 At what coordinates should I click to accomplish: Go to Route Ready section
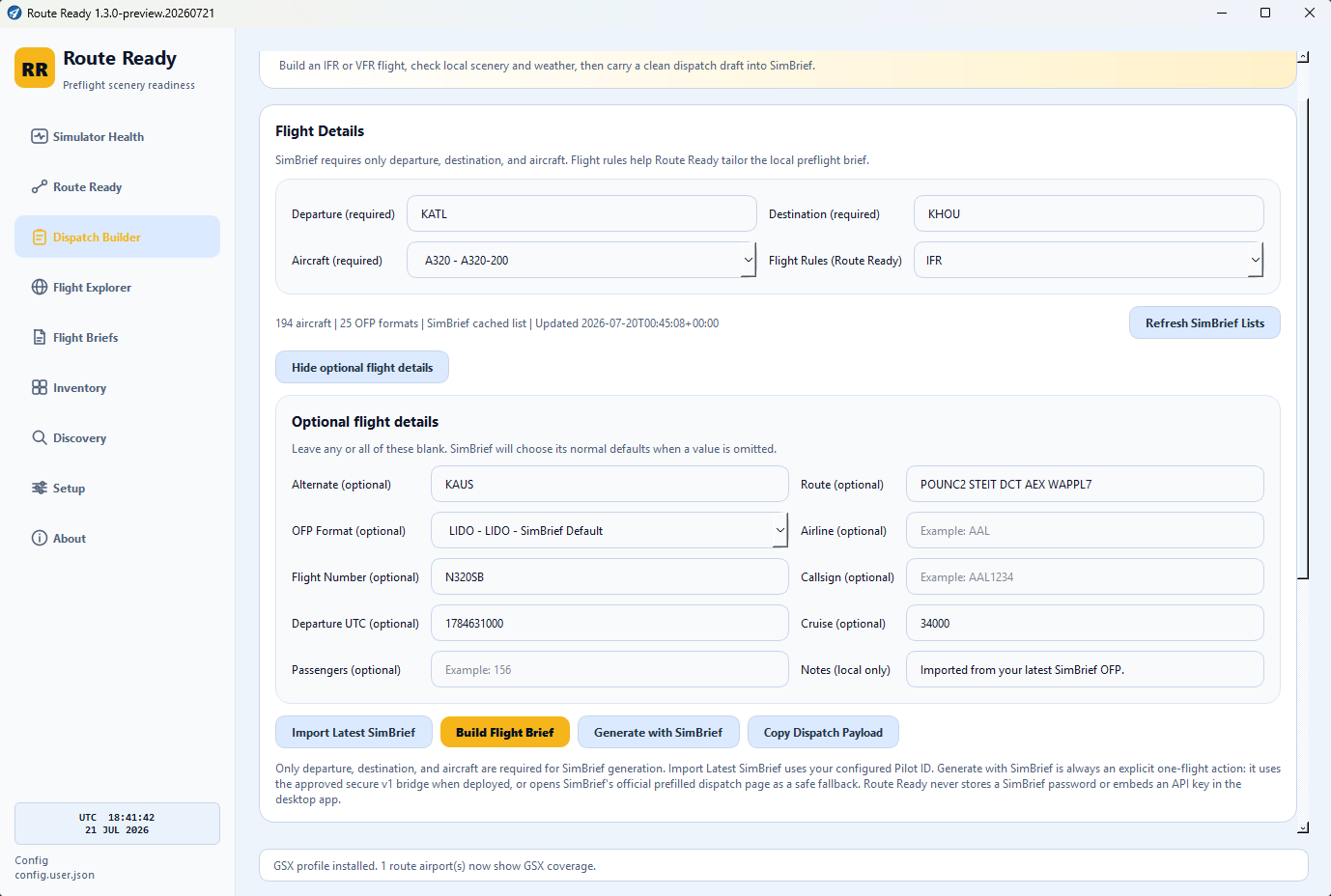(117, 186)
